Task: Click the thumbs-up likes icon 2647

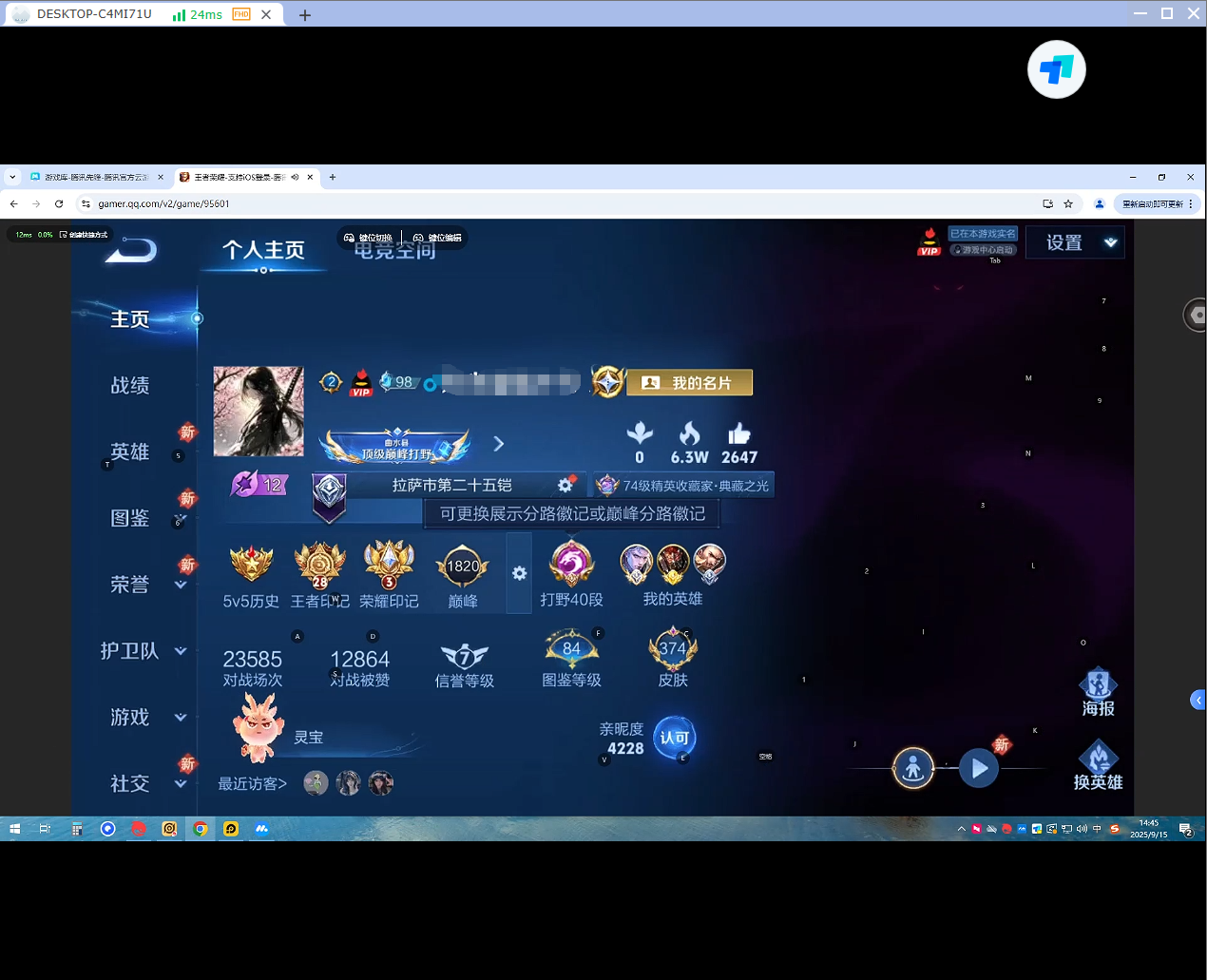Action: click(739, 434)
